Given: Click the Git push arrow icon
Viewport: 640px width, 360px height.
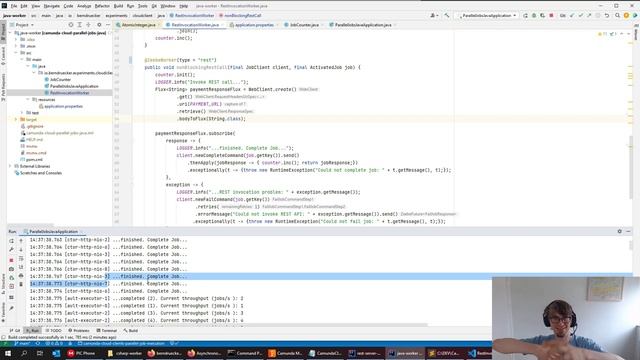Looking at the screenshot, I should [589, 16].
